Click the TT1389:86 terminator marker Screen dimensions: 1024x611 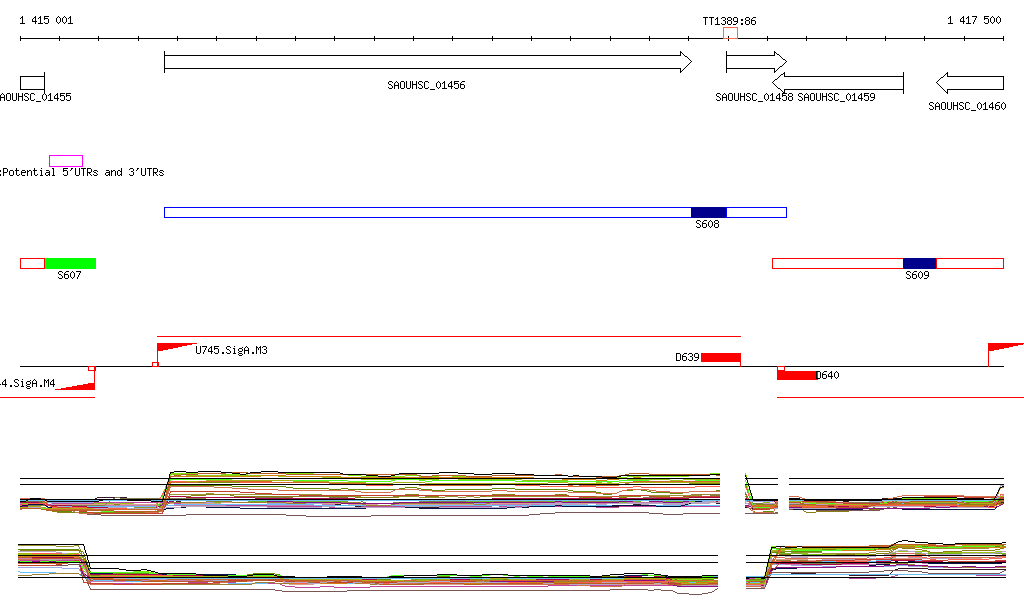(x=730, y=34)
